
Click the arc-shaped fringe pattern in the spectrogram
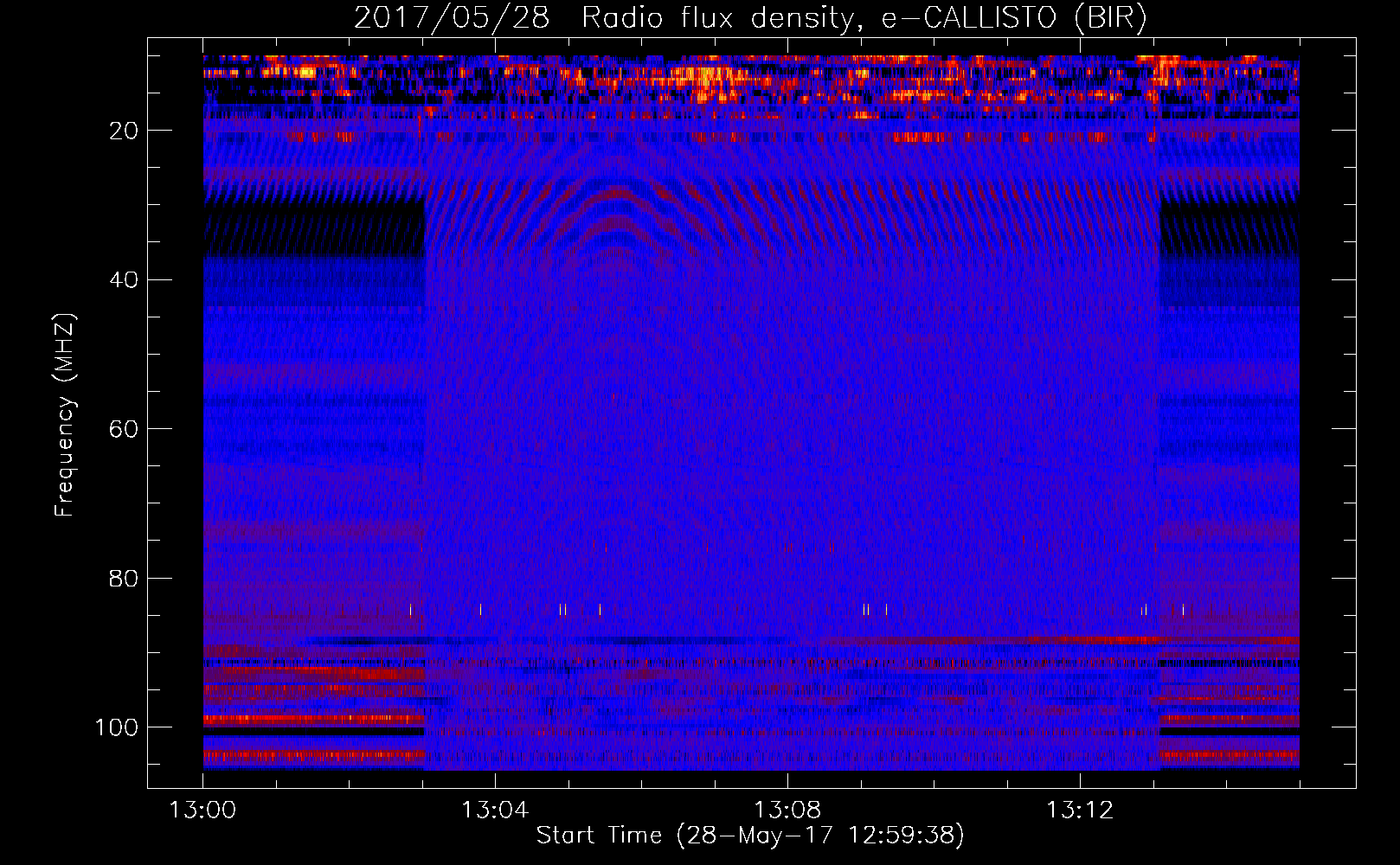[617, 216]
